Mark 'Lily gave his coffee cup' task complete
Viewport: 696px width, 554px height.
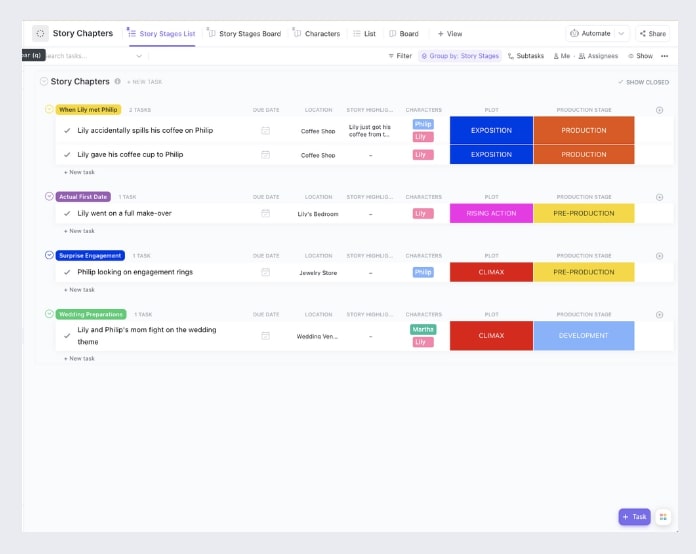click(x=67, y=154)
